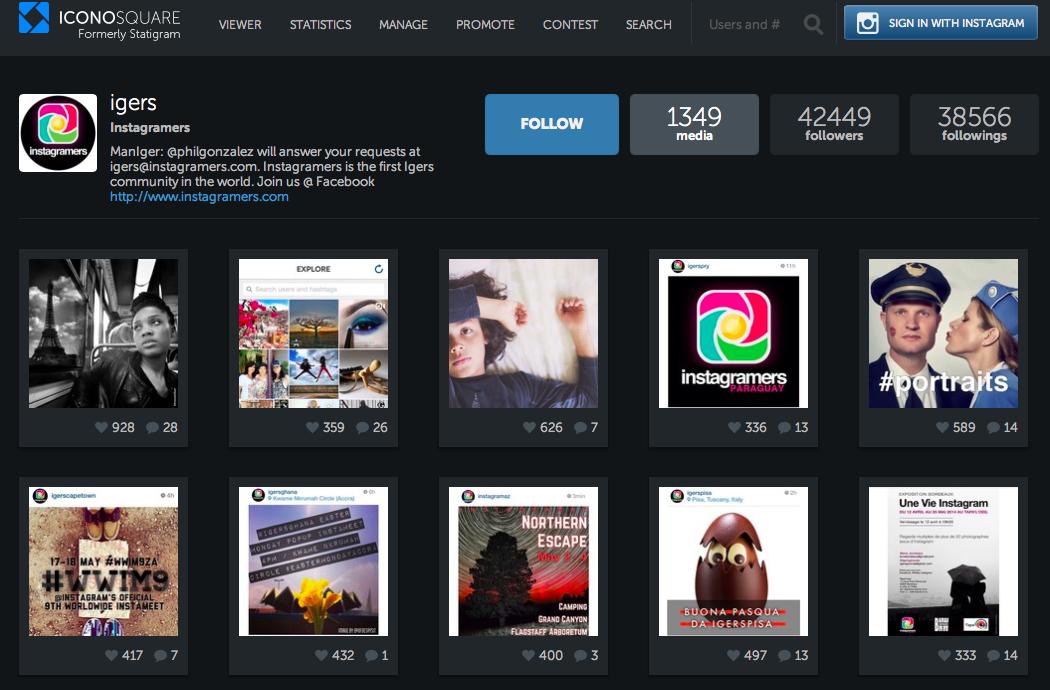Open the Promote menu

(485, 25)
